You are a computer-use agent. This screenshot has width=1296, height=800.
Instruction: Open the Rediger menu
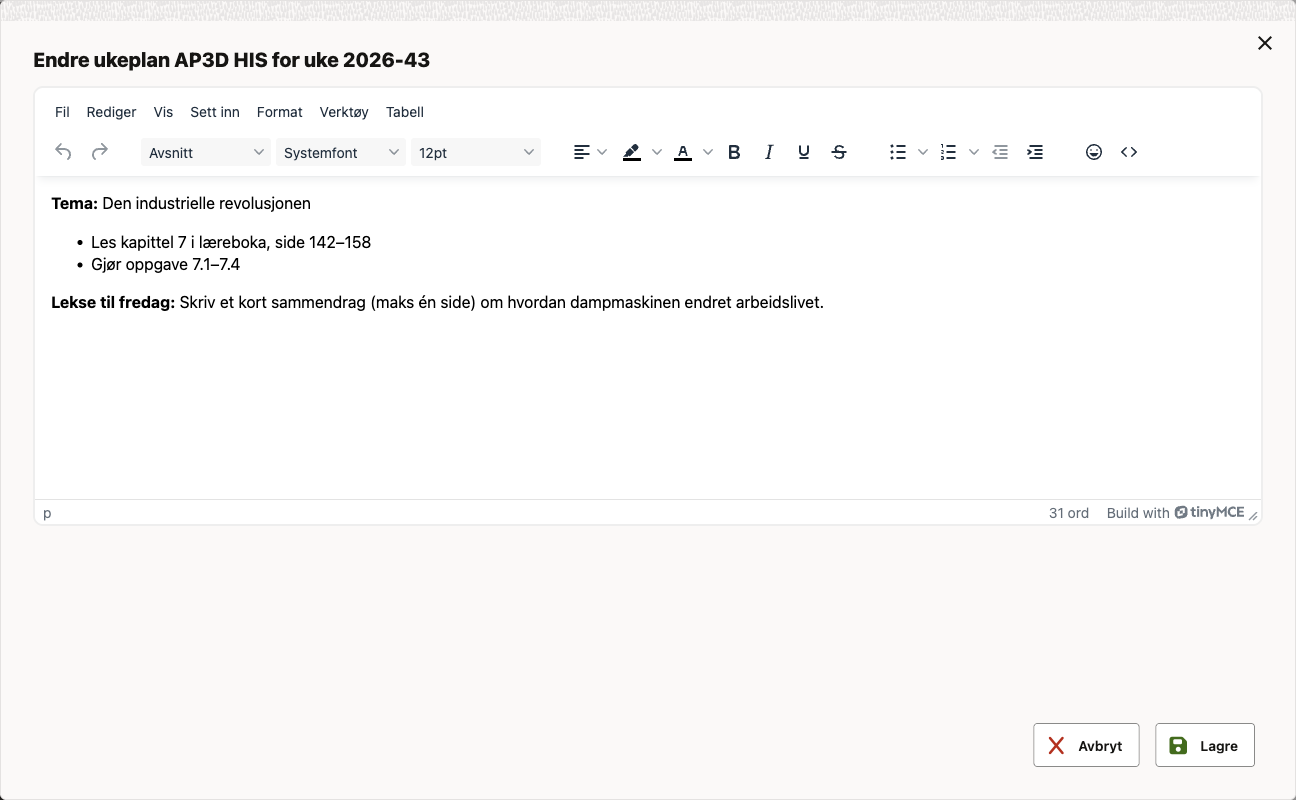111,112
